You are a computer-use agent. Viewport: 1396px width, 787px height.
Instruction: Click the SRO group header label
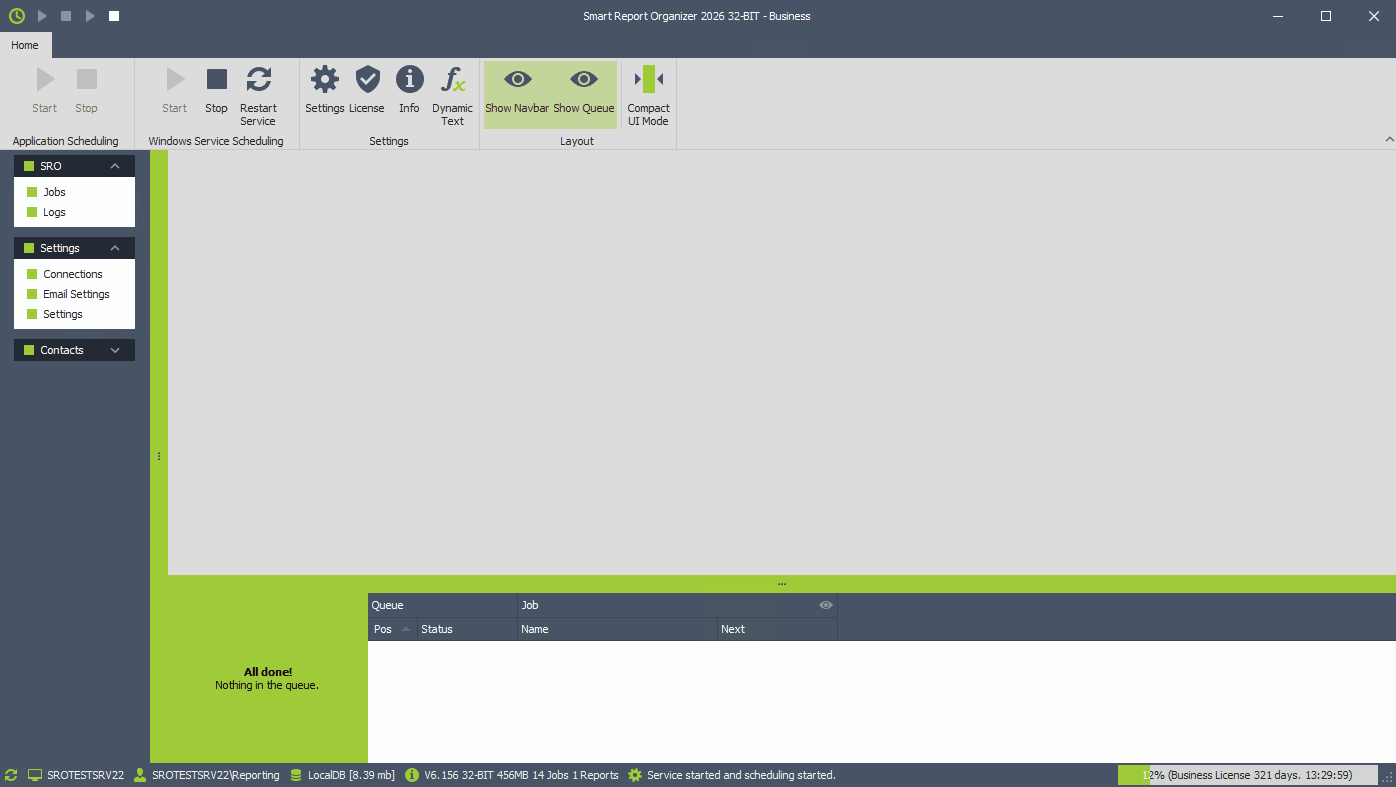pos(51,166)
